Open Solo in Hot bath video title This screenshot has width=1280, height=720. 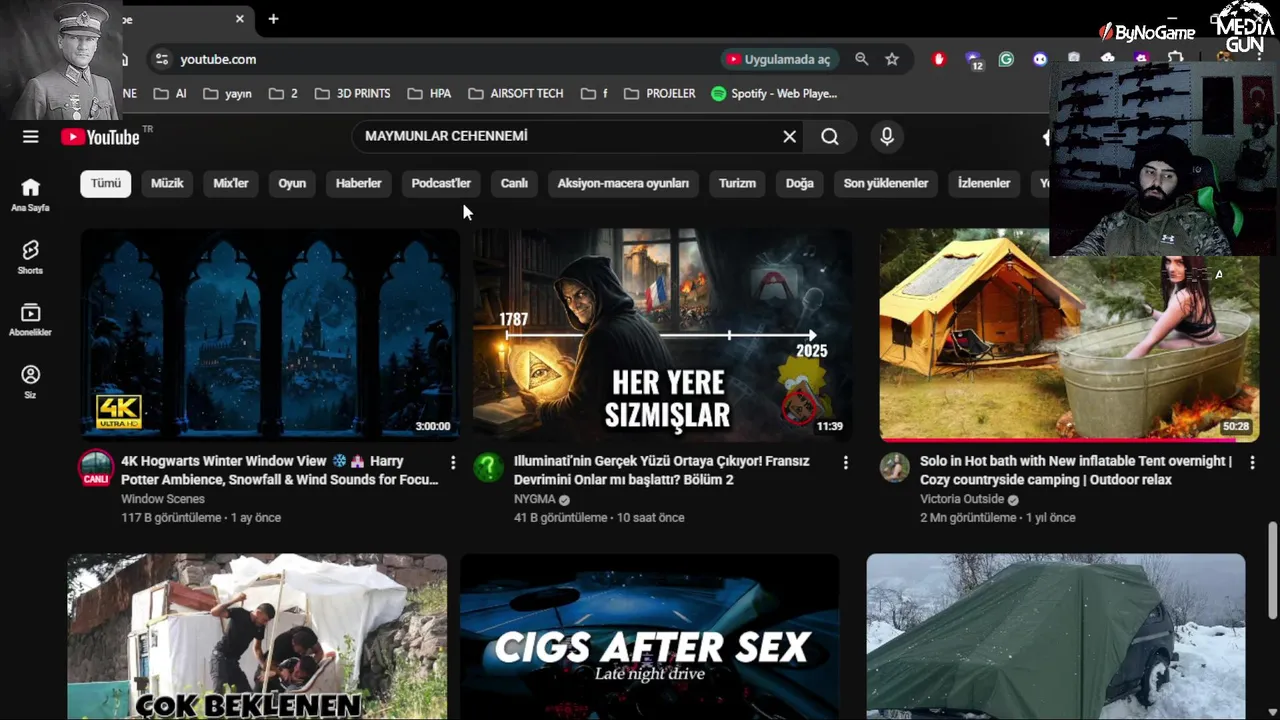pos(1075,470)
